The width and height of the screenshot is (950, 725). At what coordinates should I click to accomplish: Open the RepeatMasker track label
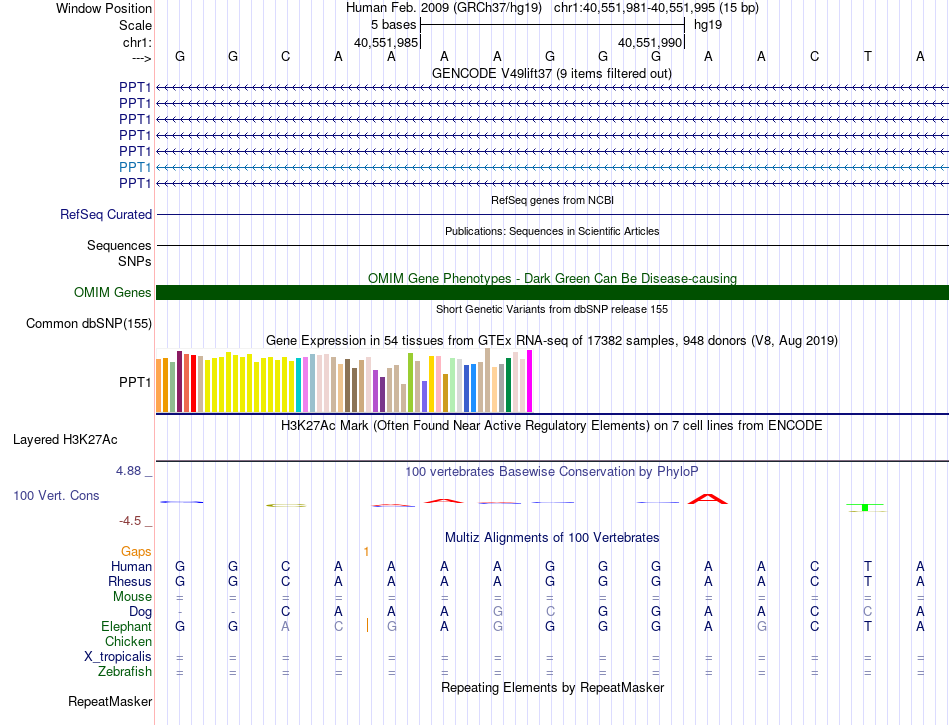click(110, 701)
